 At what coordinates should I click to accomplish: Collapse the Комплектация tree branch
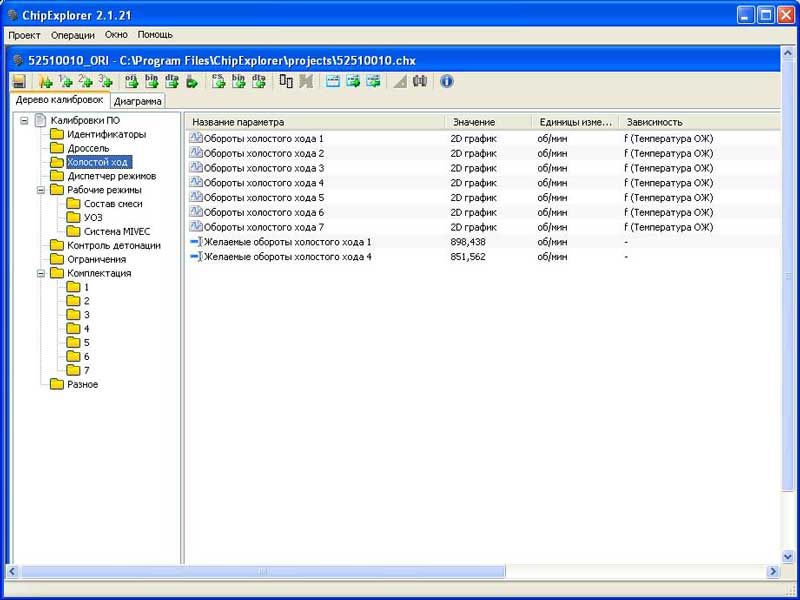coord(41,273)
